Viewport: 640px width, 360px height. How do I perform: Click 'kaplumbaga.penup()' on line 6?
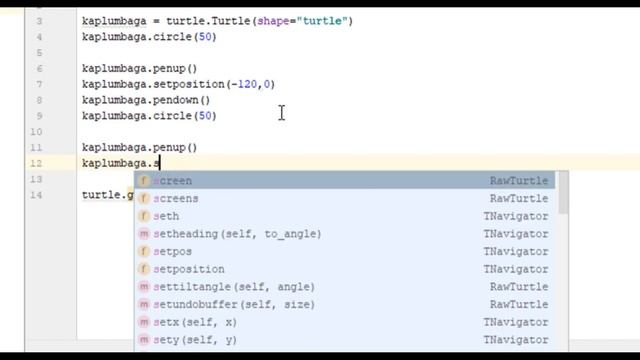pos(139,68)
